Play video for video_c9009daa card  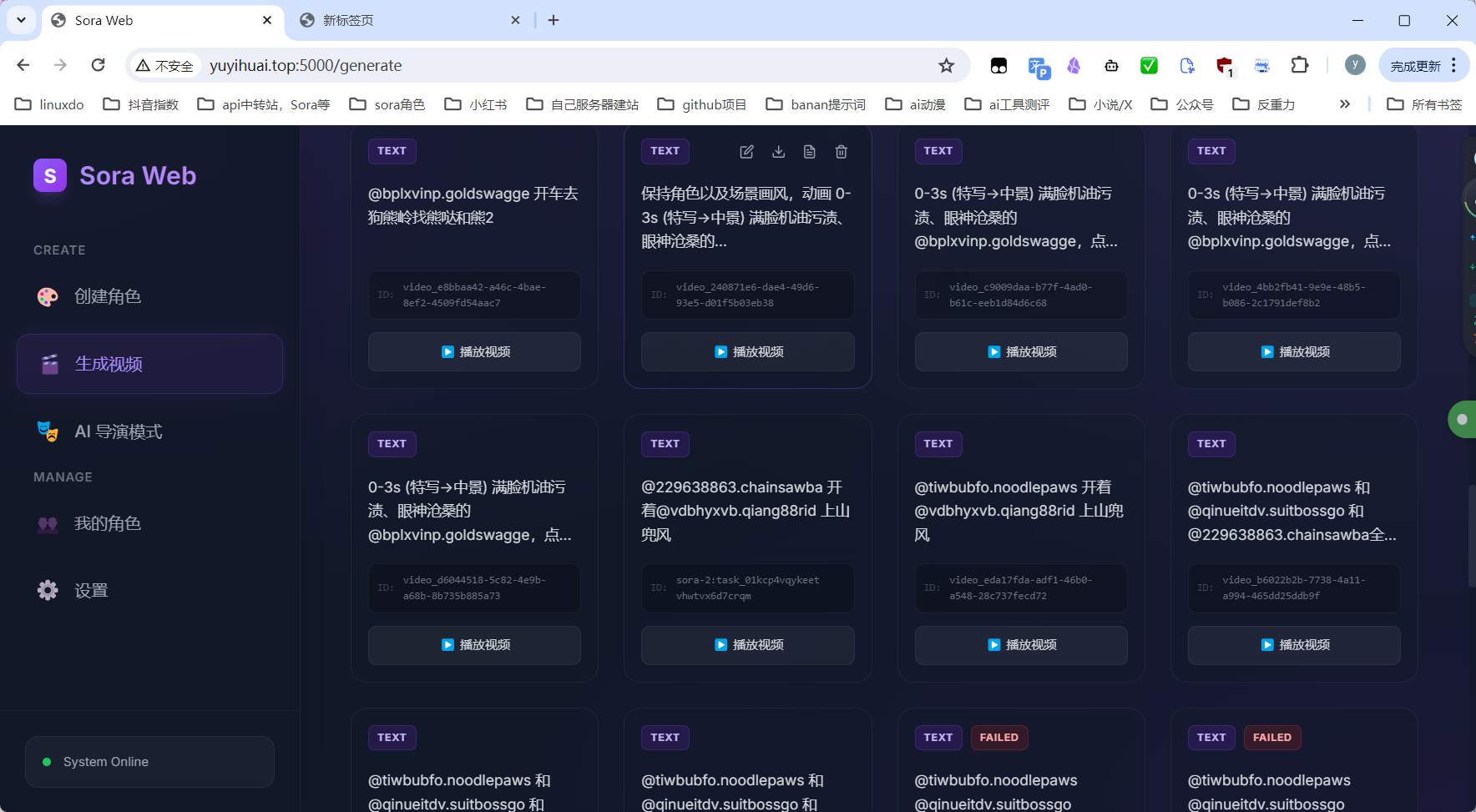coord(1021,351)
